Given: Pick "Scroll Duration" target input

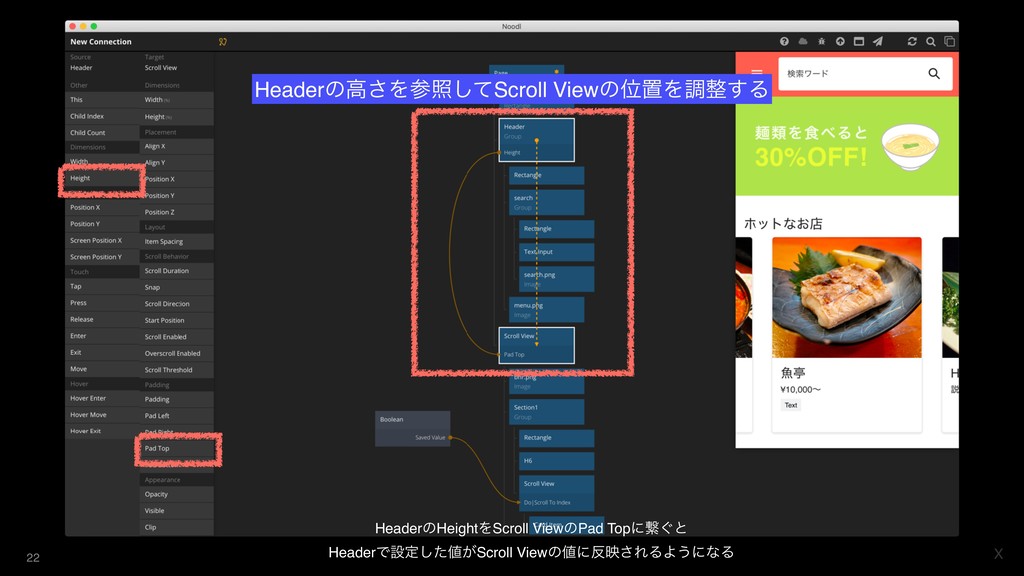Looking at the screenshot, I should click(176, 271).
